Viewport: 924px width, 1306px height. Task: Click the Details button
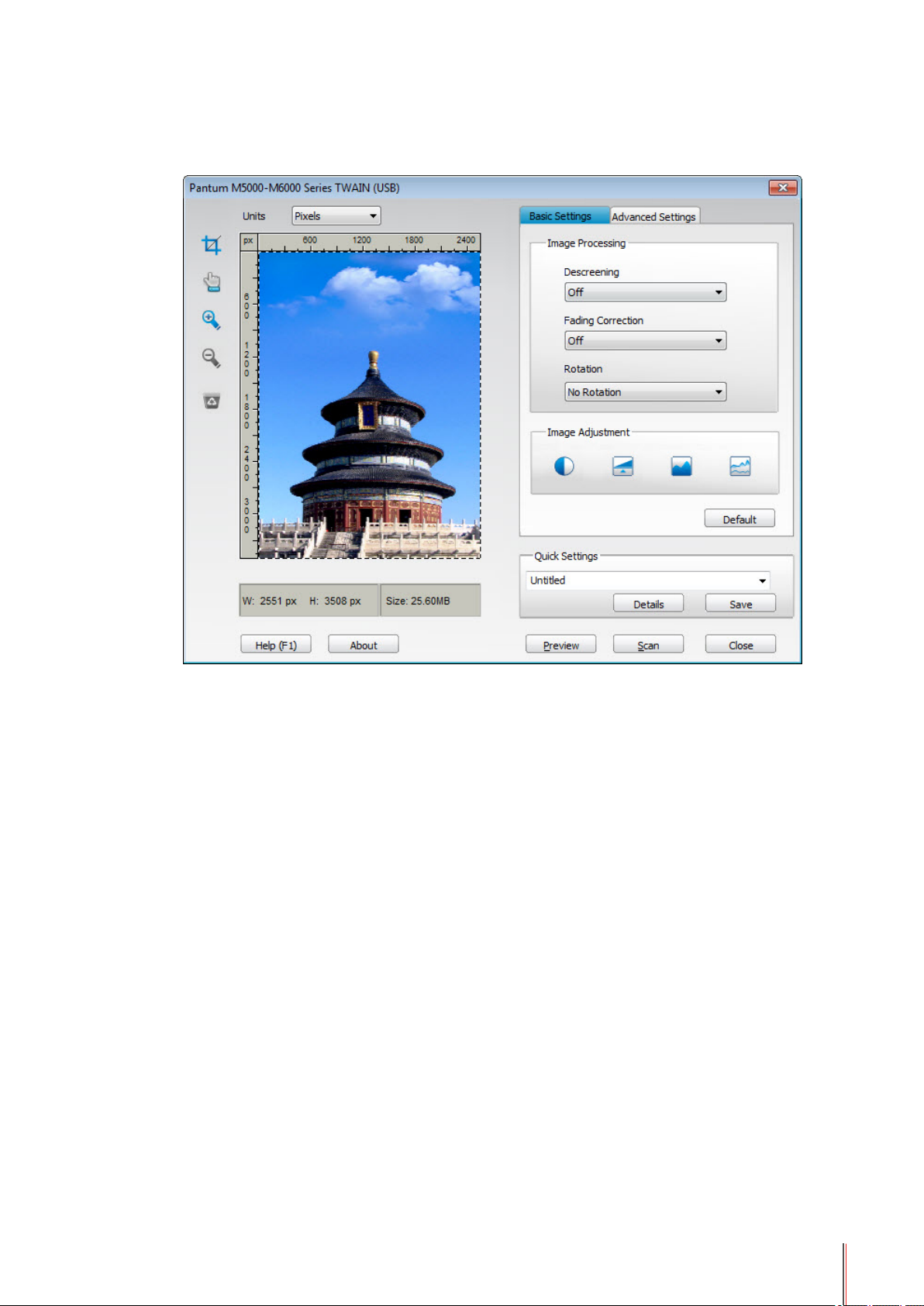point(649,604)
